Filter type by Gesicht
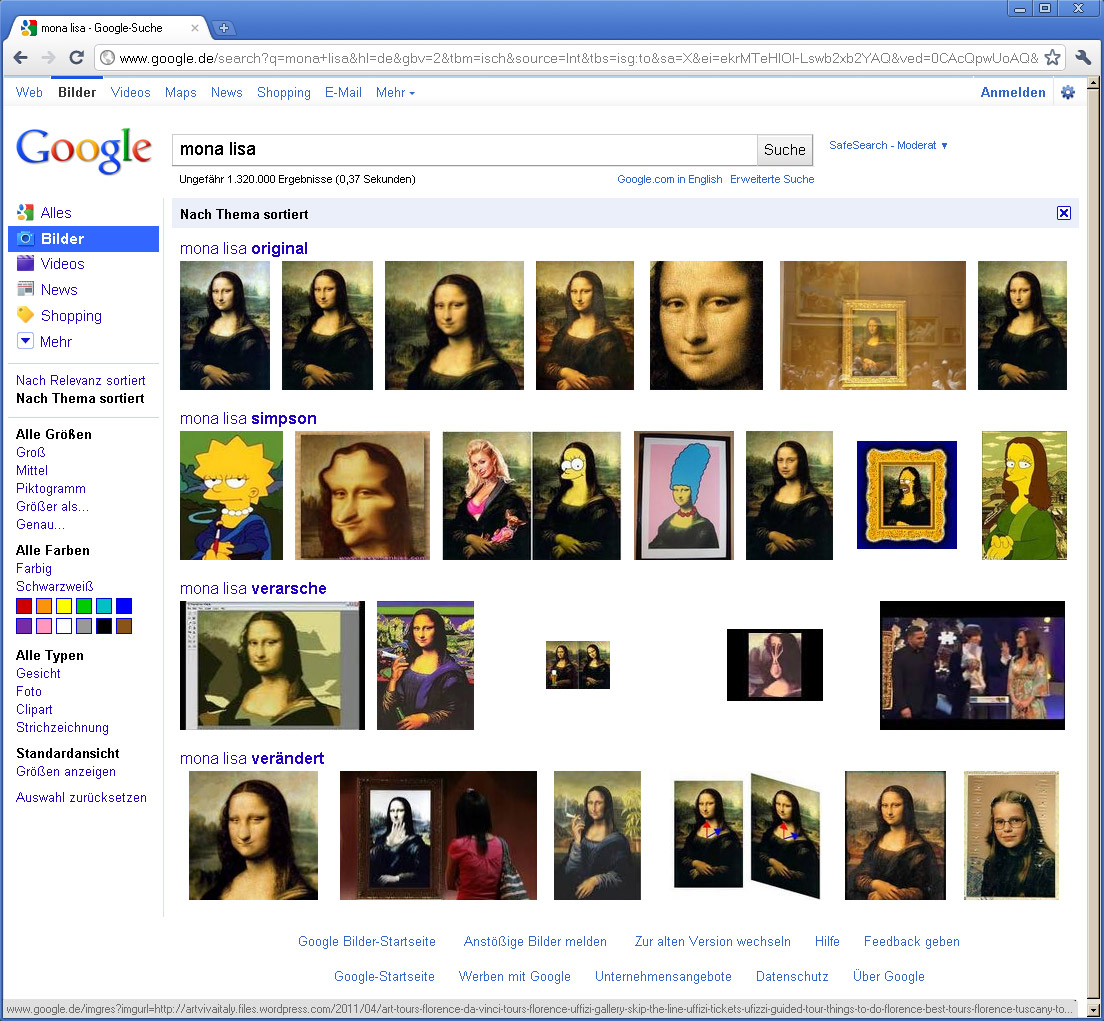This screenshot has width=1104, height=1021. coord(38,673)
